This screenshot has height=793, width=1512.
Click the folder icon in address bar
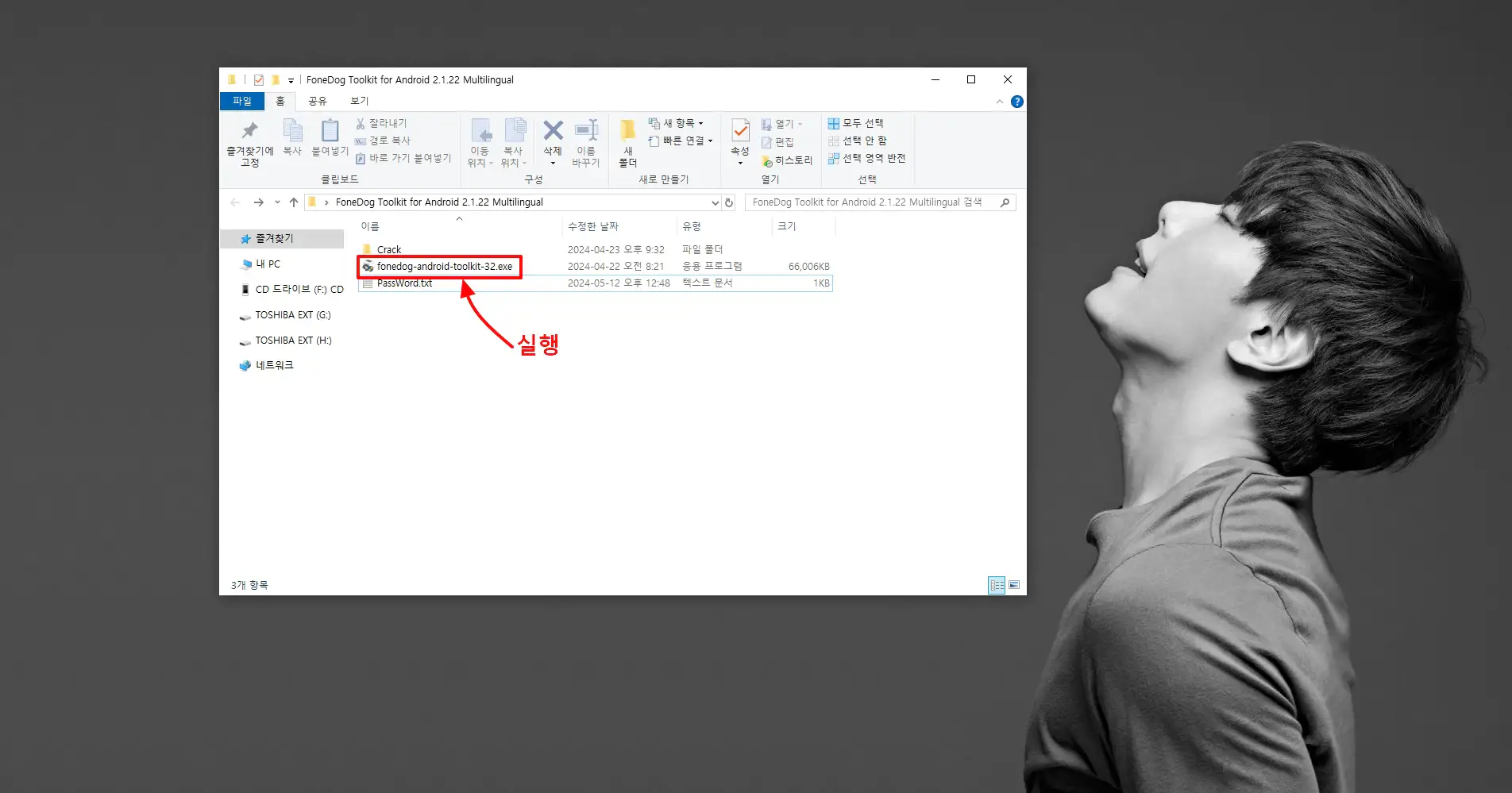coord(313,202)
